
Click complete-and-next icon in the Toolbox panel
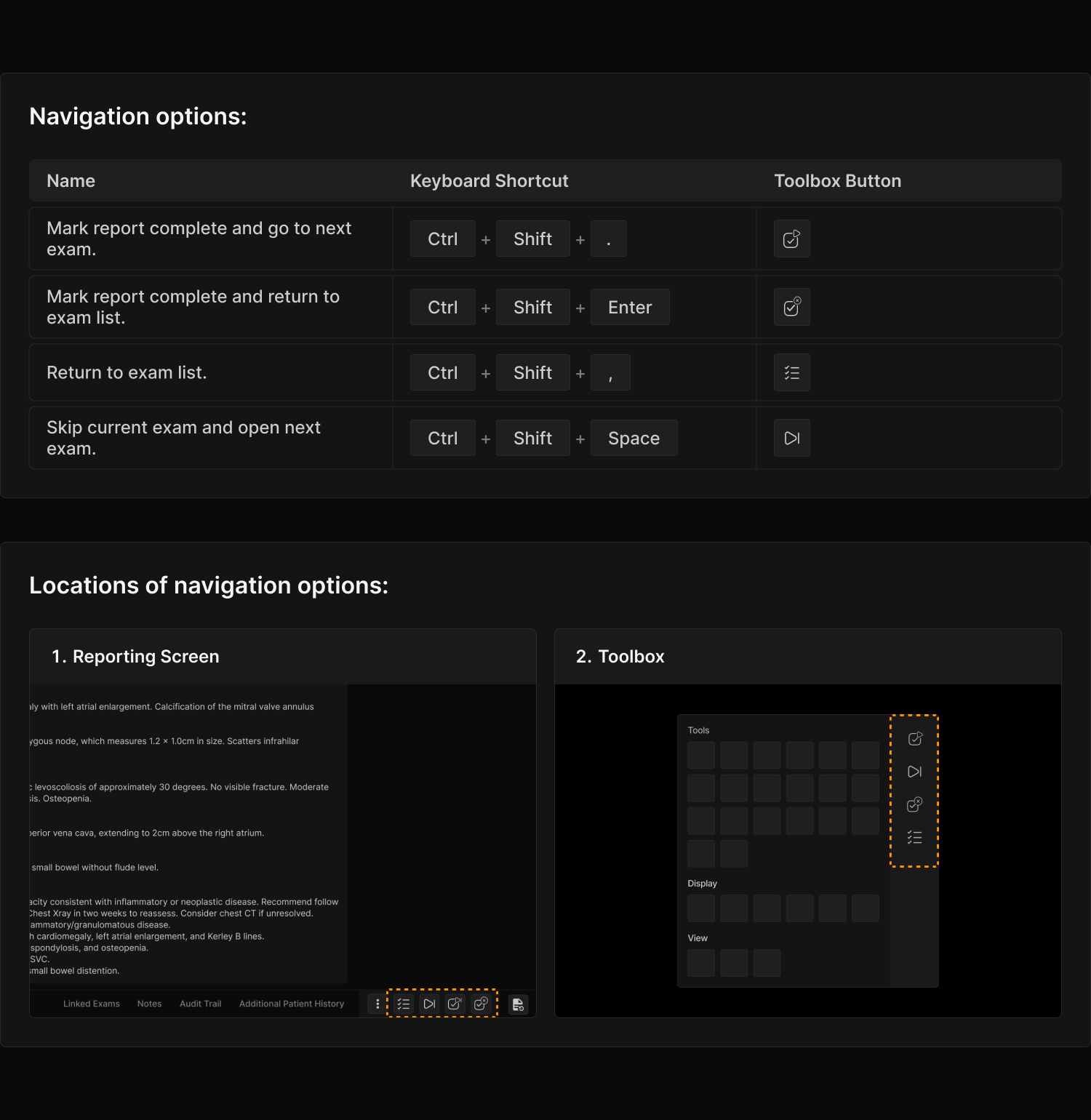pos(915,739)
